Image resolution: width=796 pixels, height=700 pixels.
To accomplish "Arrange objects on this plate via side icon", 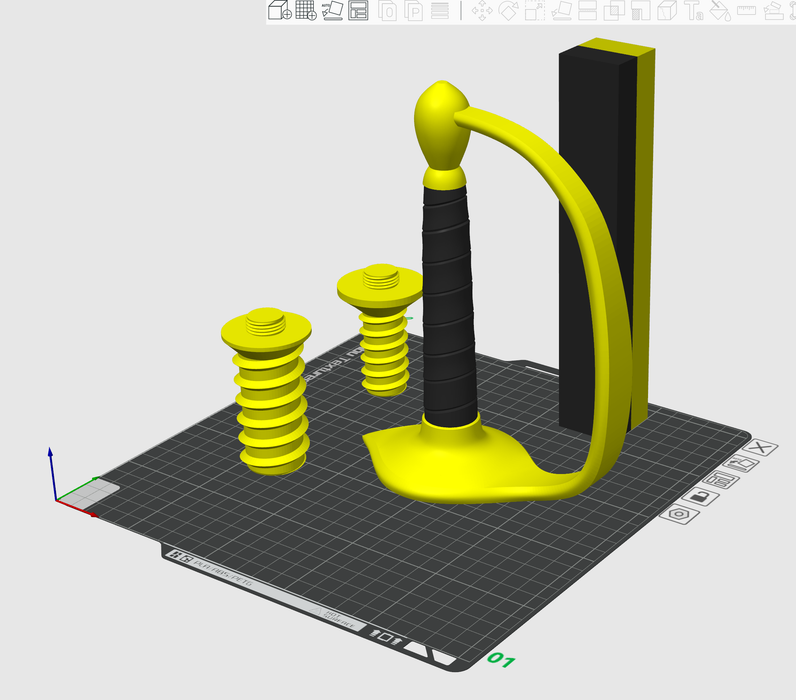I will pyautogui.click(x=722, y=481).
